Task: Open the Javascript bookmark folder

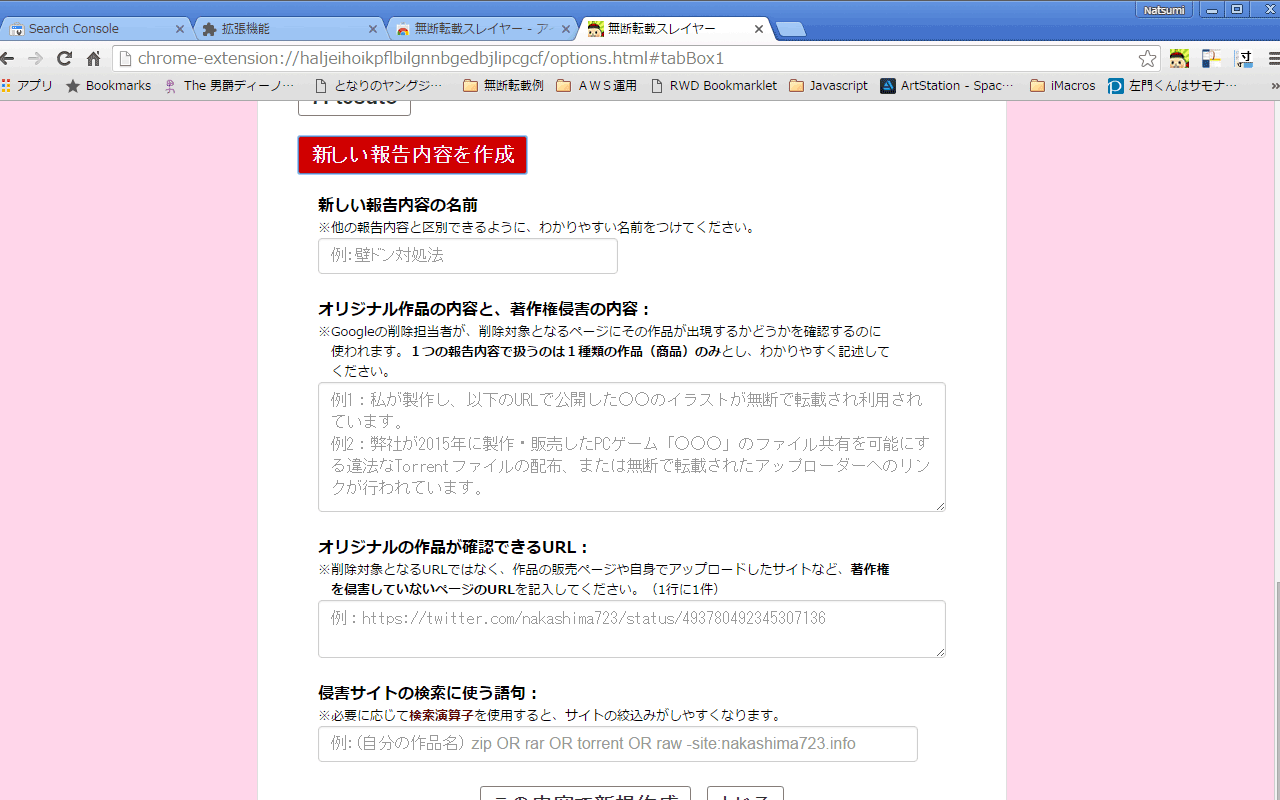Action: [x=828, y=86]
